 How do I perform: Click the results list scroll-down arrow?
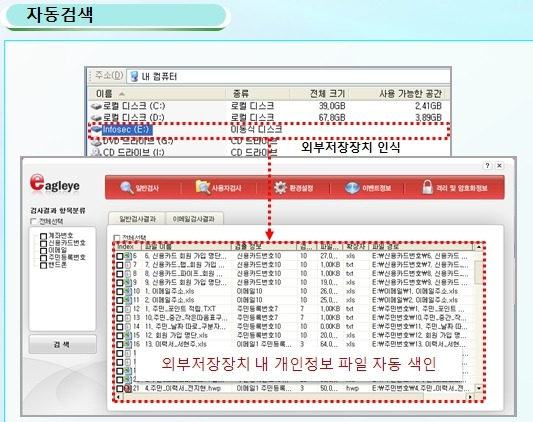tap(479, 388)
